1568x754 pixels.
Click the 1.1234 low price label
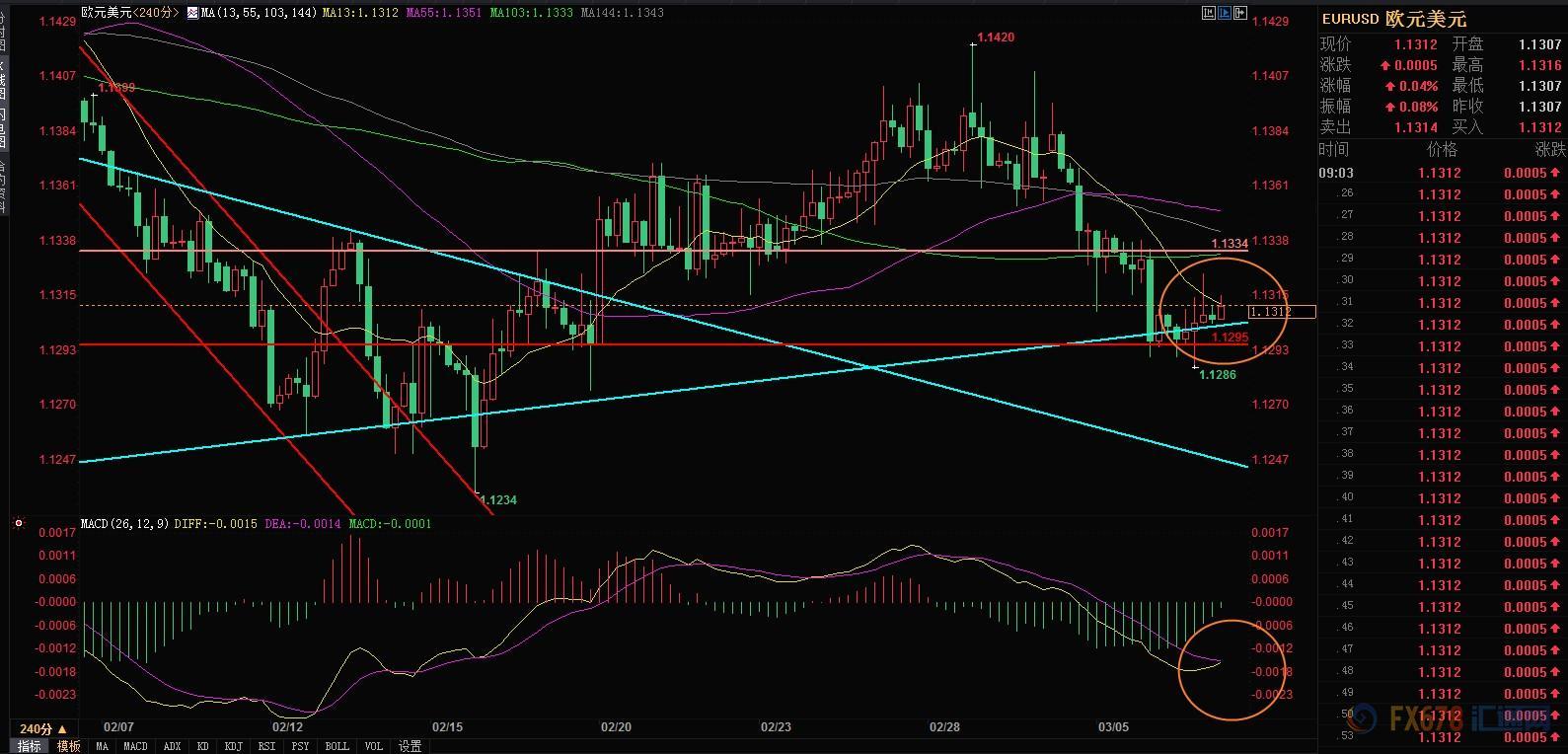pyautogui.click(x=497, y=500)
